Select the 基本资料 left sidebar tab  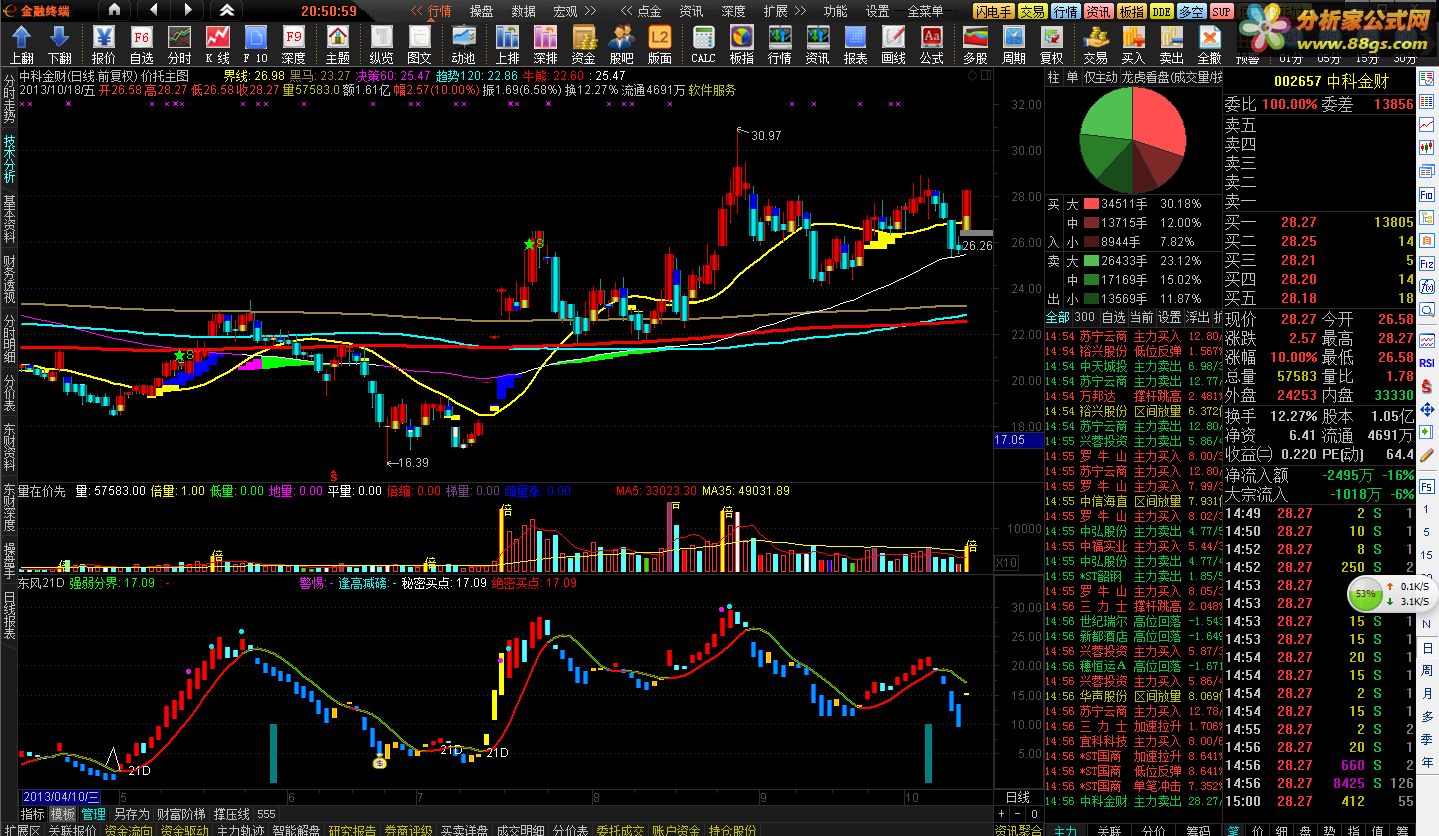[9, 219]
